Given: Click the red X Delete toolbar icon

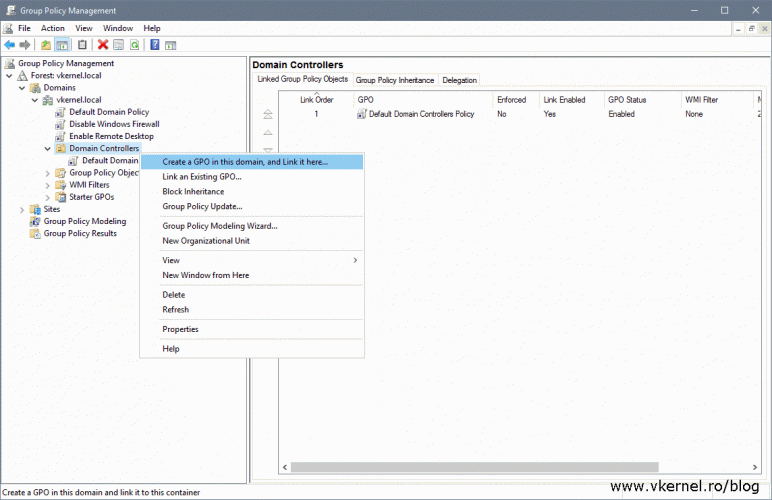Looking at the screenshot, I should [103, 45].
